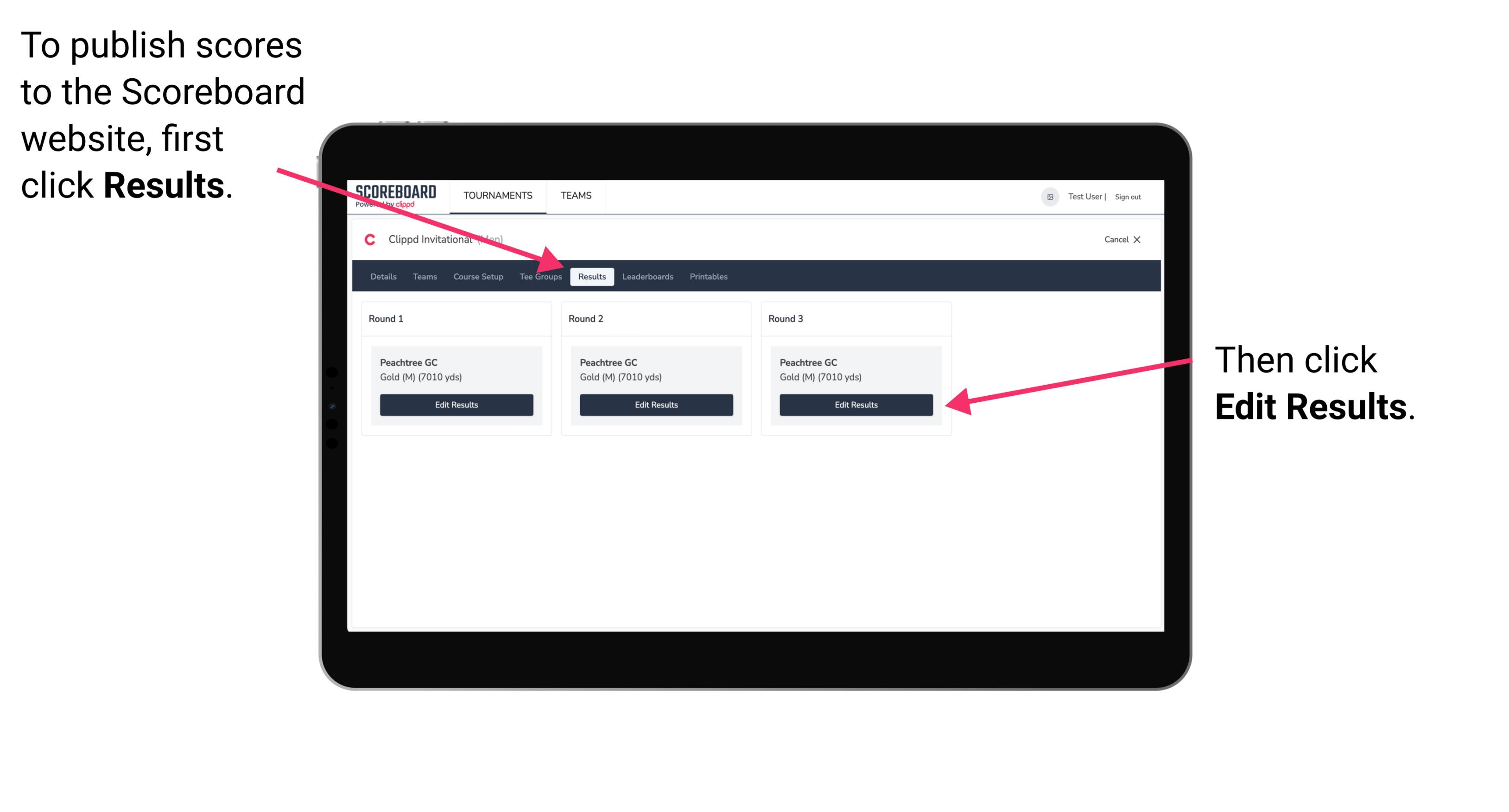The height and width of the screenshot is (812, 1509).
Task: Open the Details tab
Action: pyautogui.click(x=384, y=277)
